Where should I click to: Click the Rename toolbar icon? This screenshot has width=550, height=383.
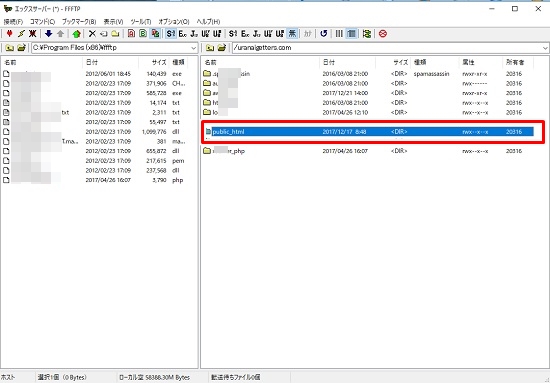click(x=103, y=34)
